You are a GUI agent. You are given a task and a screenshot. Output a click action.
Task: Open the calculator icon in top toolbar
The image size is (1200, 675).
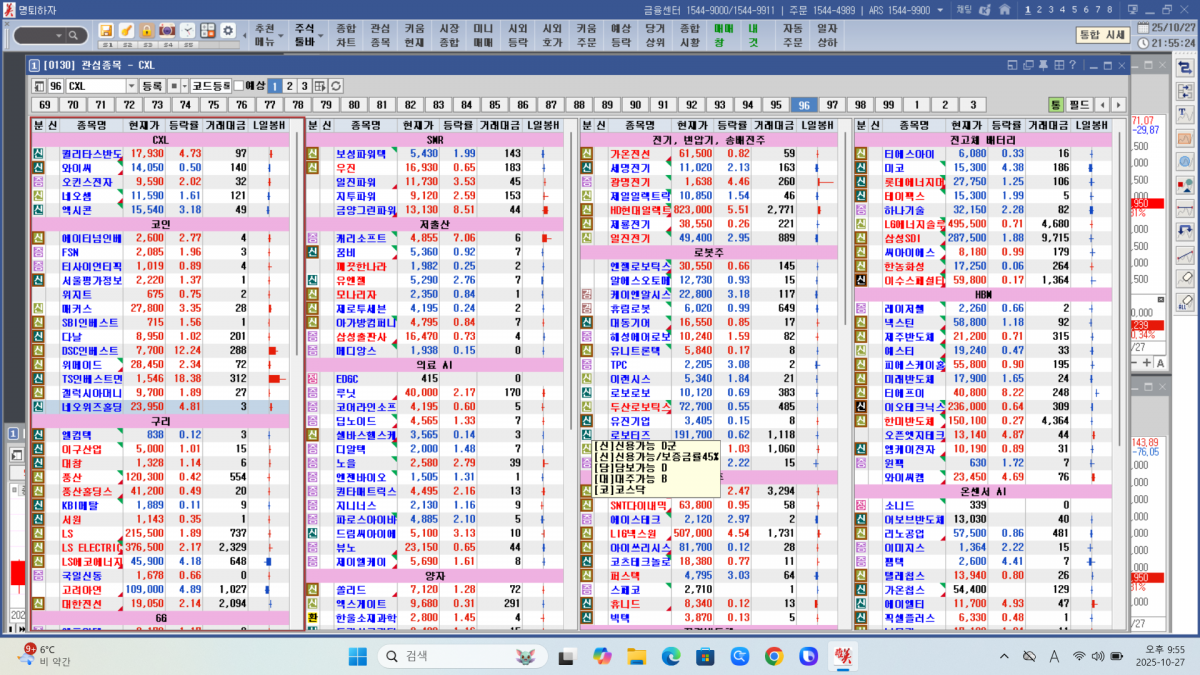click(x=208, y=31)
